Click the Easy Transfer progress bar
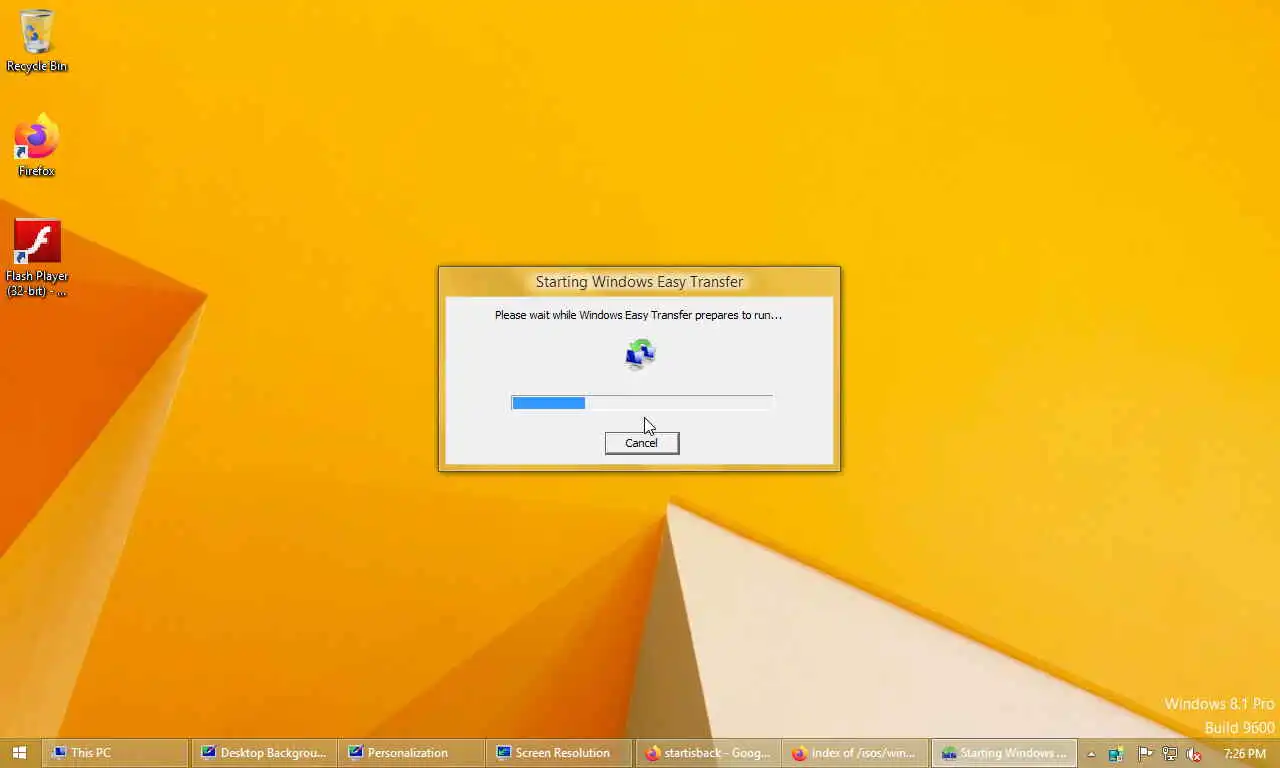This screenshot has height=768, width=1280. 642,403
